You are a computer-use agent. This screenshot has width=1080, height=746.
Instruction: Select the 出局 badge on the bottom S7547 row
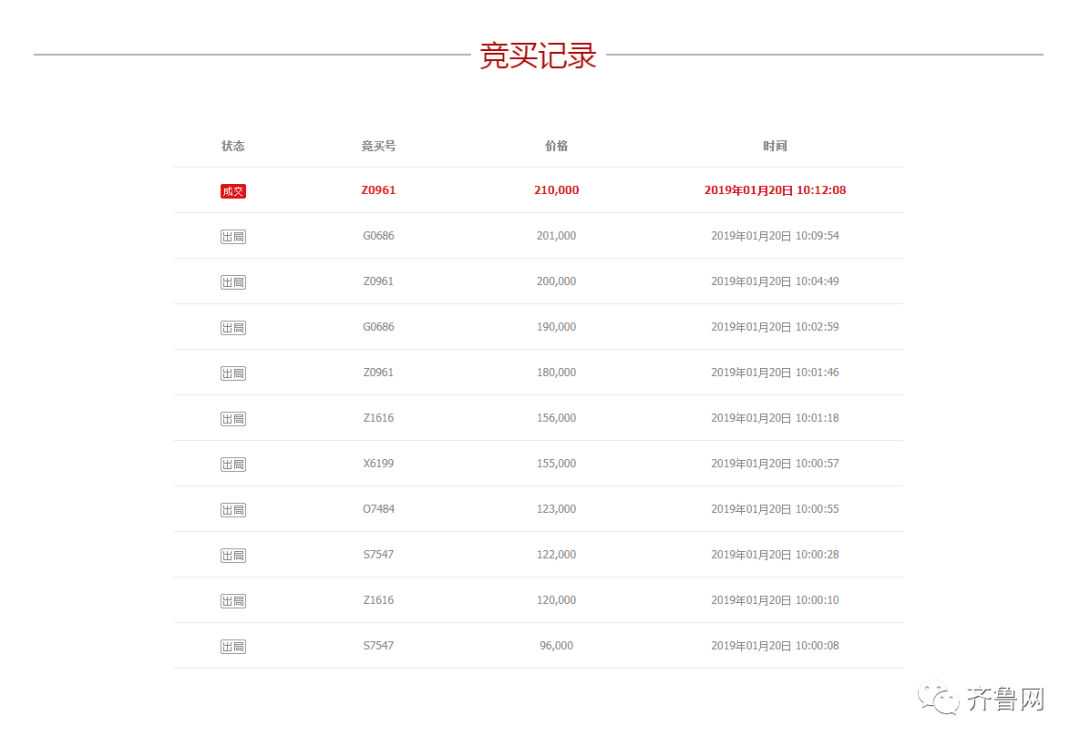233,645
